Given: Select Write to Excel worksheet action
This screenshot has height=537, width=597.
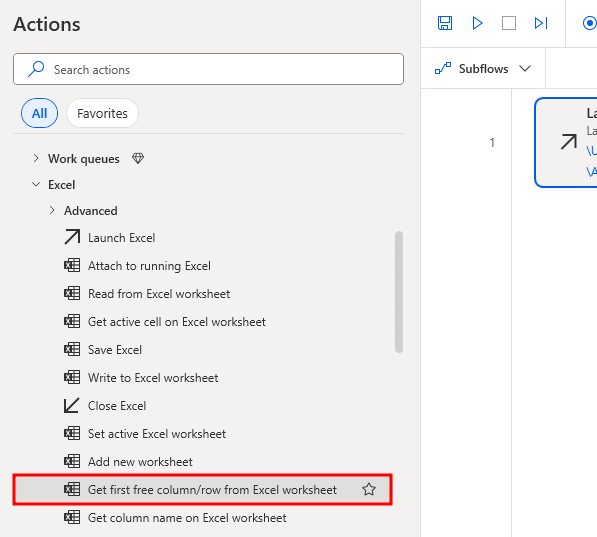Looking at the screenshot, I should (x=153, y=378).
